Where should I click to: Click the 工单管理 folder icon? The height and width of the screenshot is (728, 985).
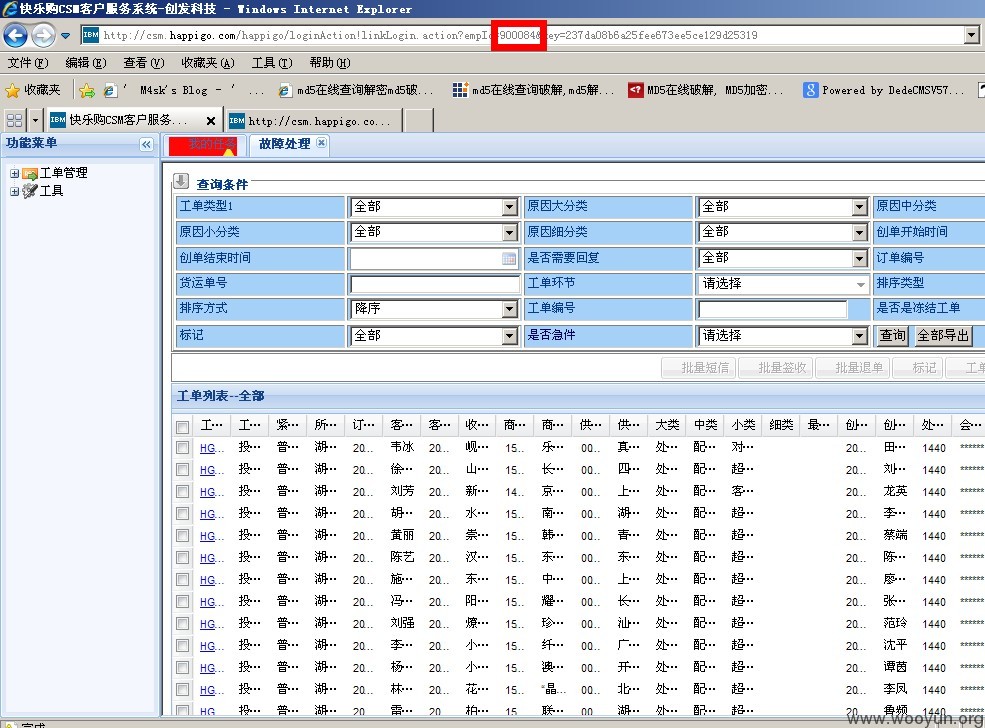30,173
